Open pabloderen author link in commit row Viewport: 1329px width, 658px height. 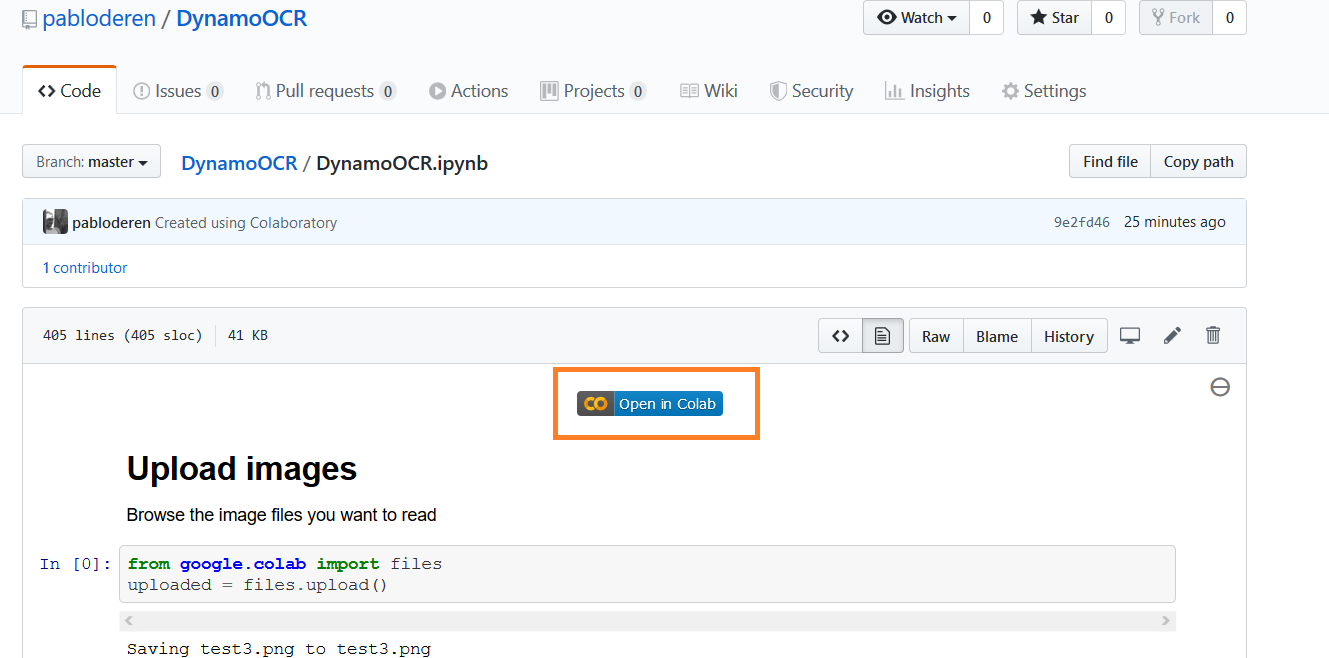[112, 223]
